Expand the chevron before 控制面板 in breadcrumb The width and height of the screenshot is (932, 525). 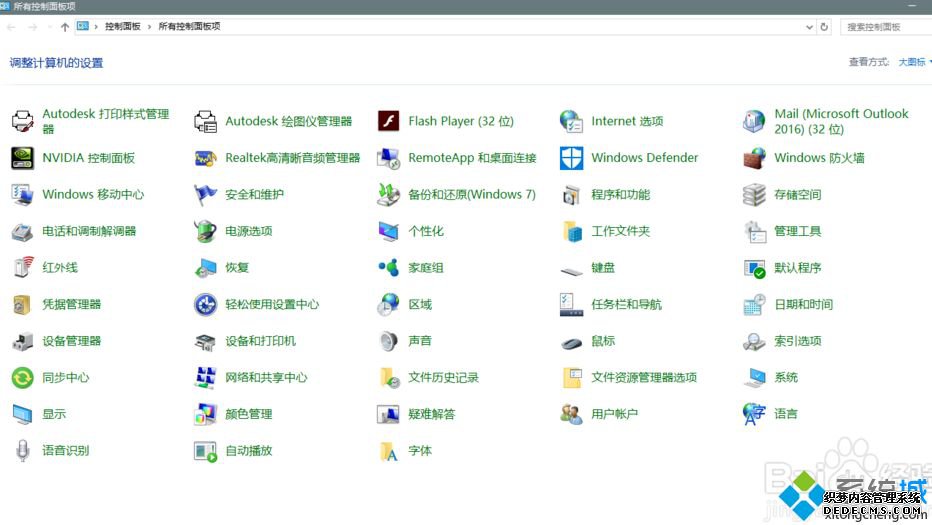pos(96,27)
